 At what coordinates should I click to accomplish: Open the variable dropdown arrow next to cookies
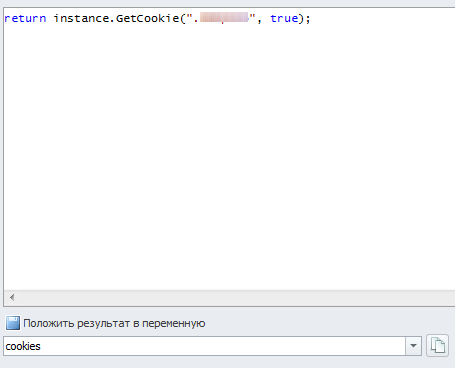413,346
